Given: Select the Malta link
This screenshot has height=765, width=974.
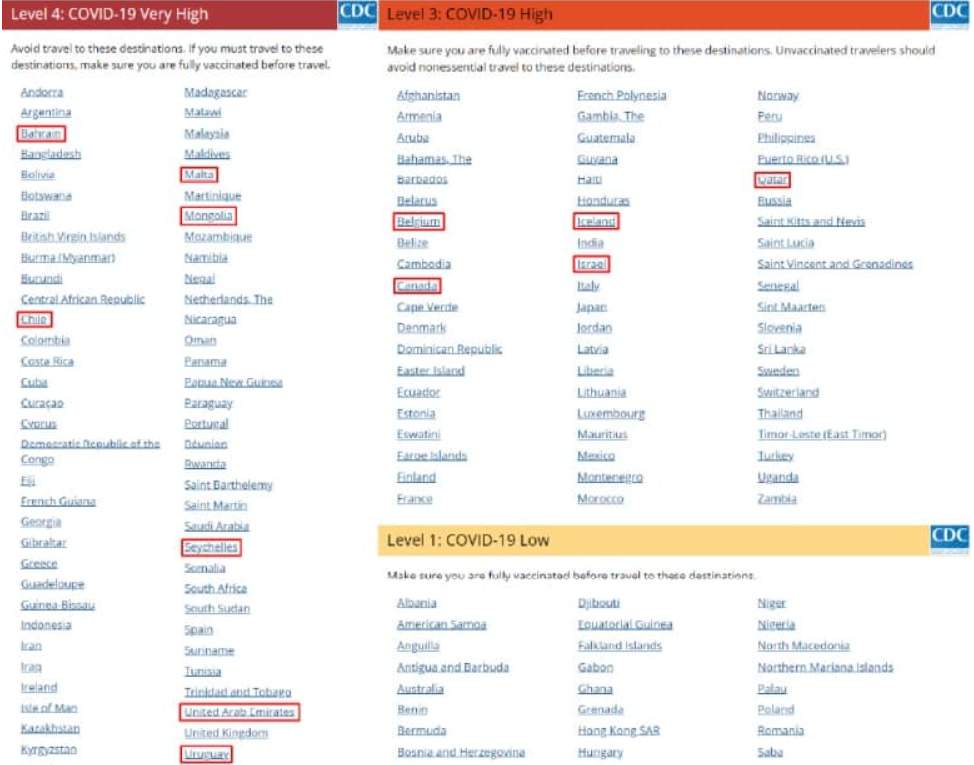Looking at the screenshot, I should pos(200,174).
